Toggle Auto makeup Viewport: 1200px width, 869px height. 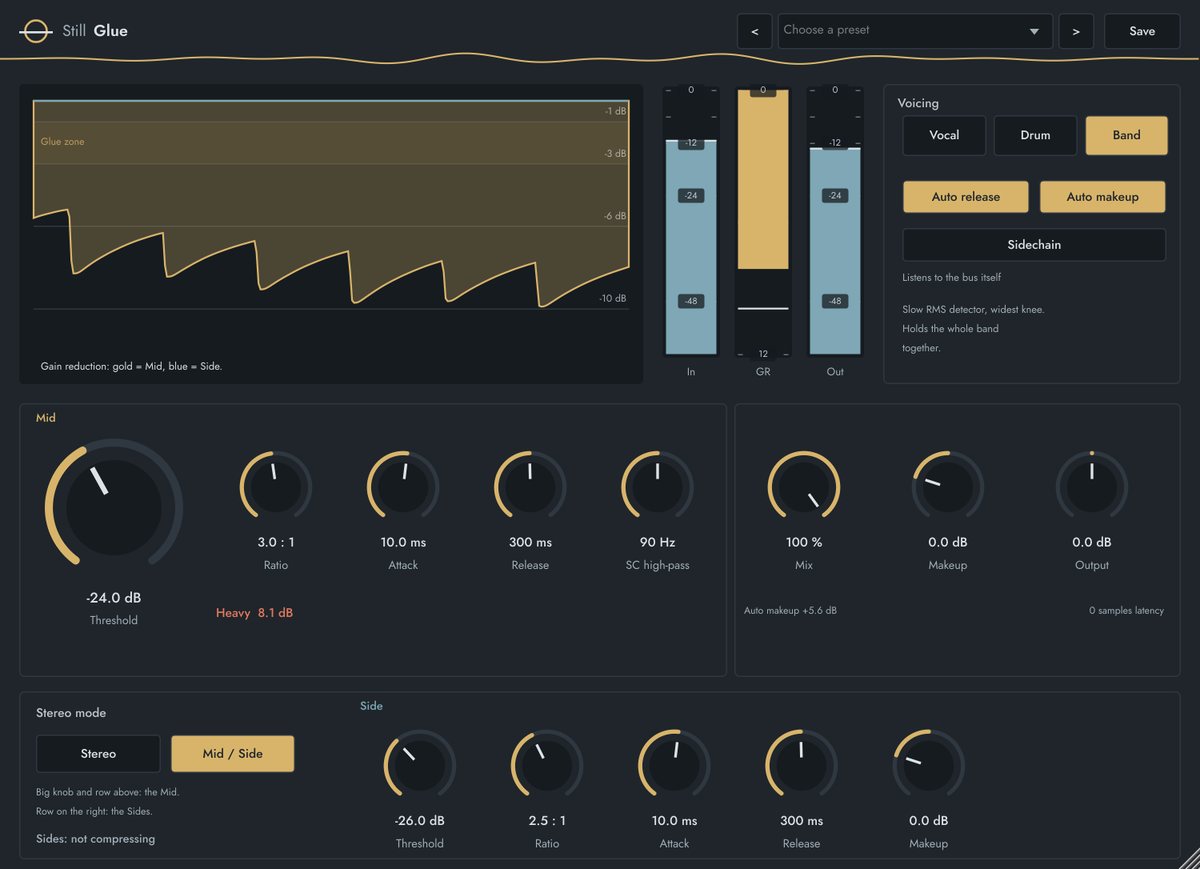coord(1102,197)
